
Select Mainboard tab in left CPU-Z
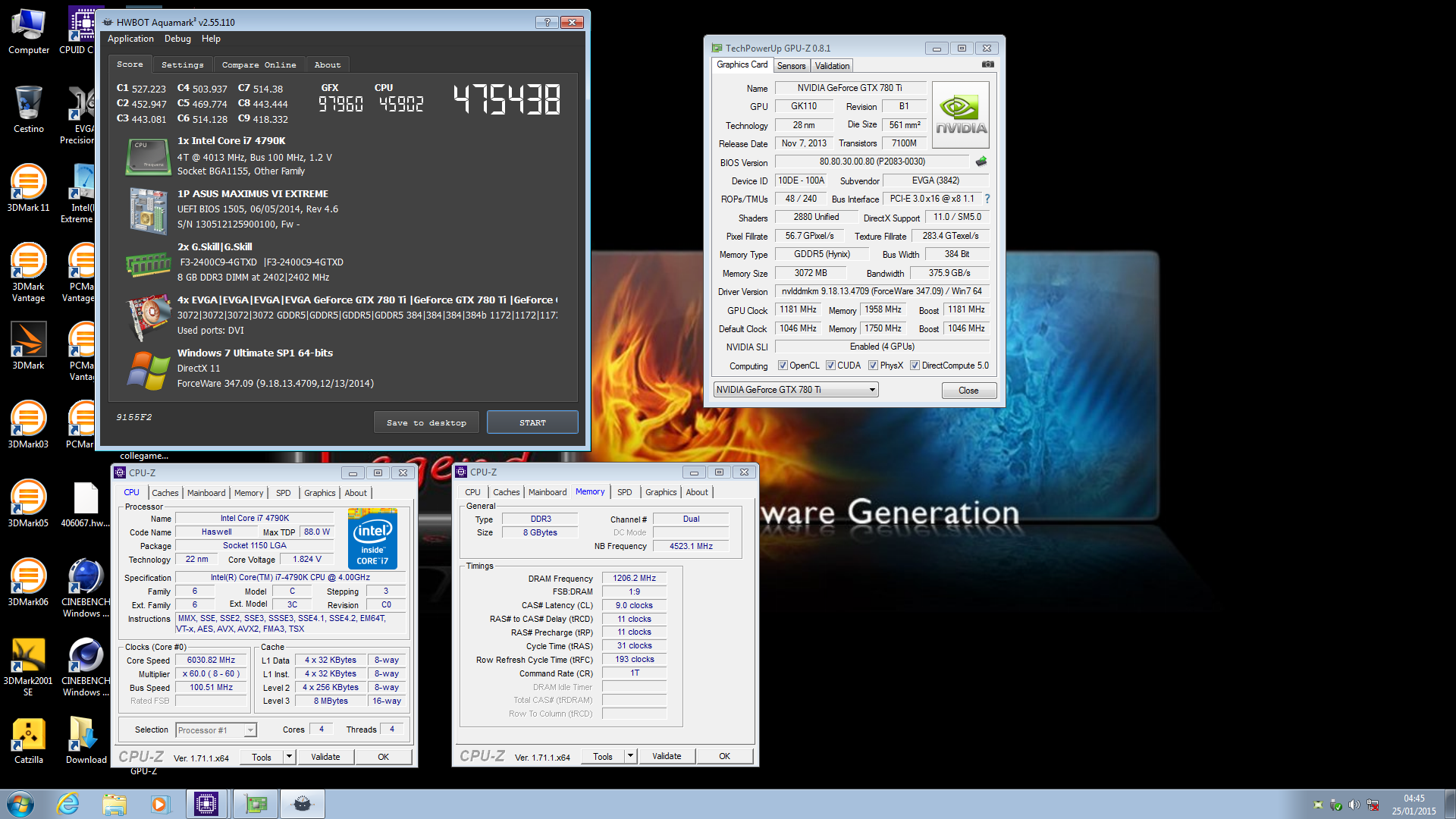(206, 493)
